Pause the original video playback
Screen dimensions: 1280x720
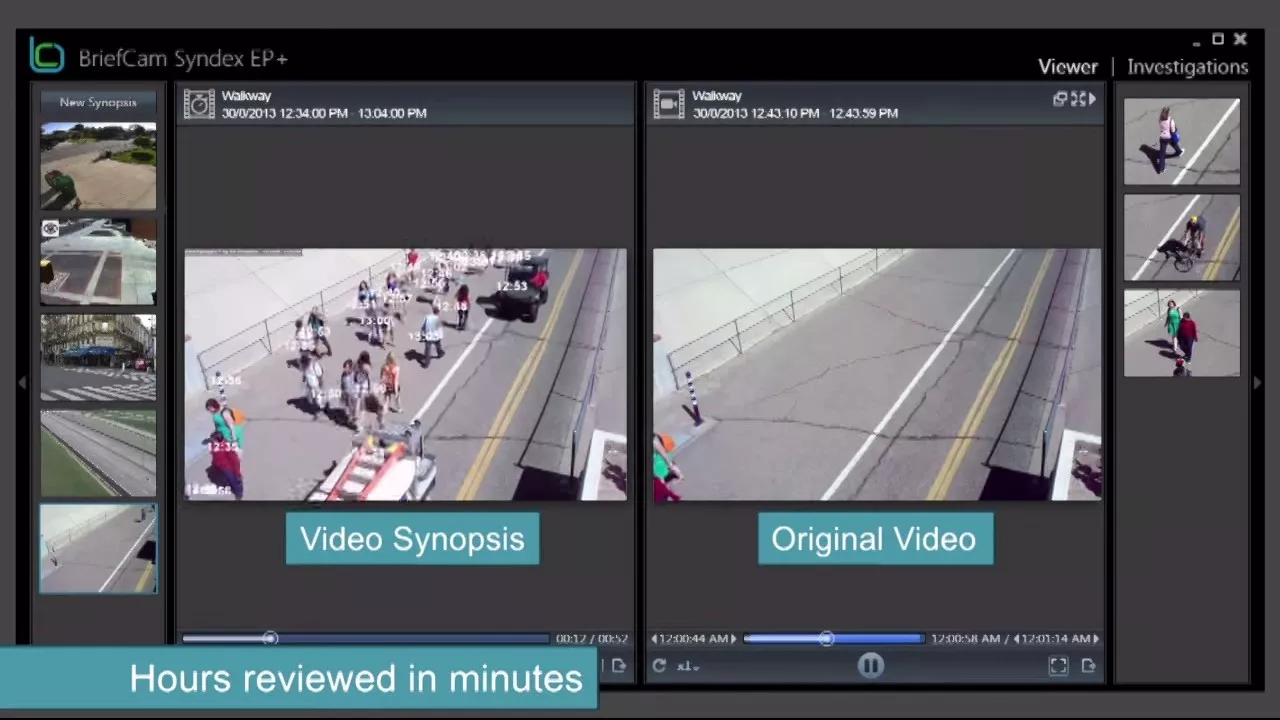(870, 666)
